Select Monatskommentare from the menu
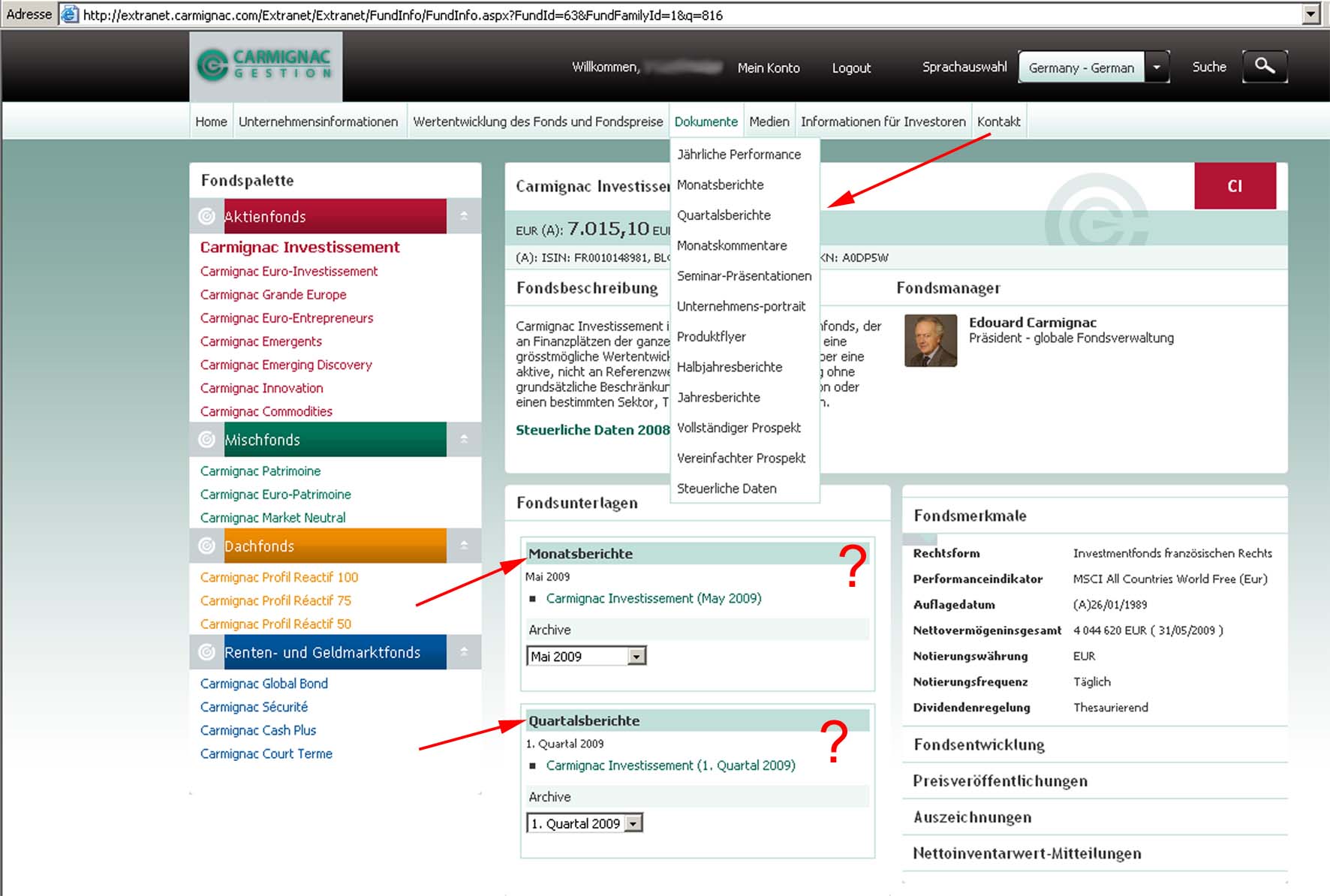The height and width of the screenshot is (896, 1330). tap(732, 245)
